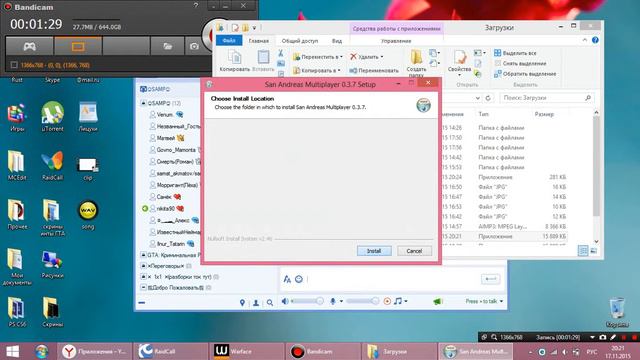The height and width of the screenshot is (360, 640).
Task: Select user Venum in RaidCall channel
Action: pyautogui.click(x=166, y=115)
